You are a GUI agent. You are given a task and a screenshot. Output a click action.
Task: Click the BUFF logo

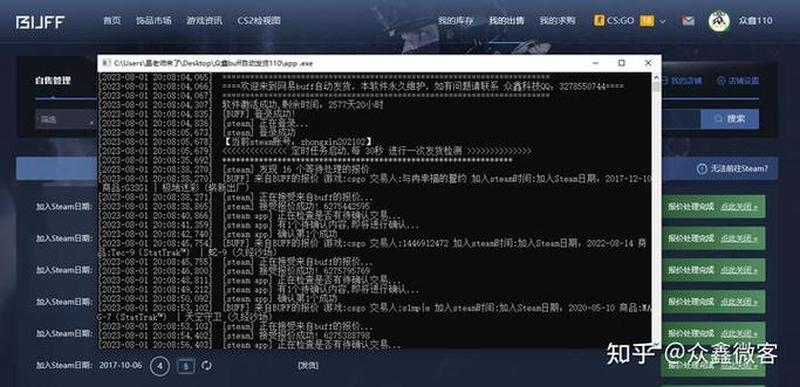tap(40, 21)
